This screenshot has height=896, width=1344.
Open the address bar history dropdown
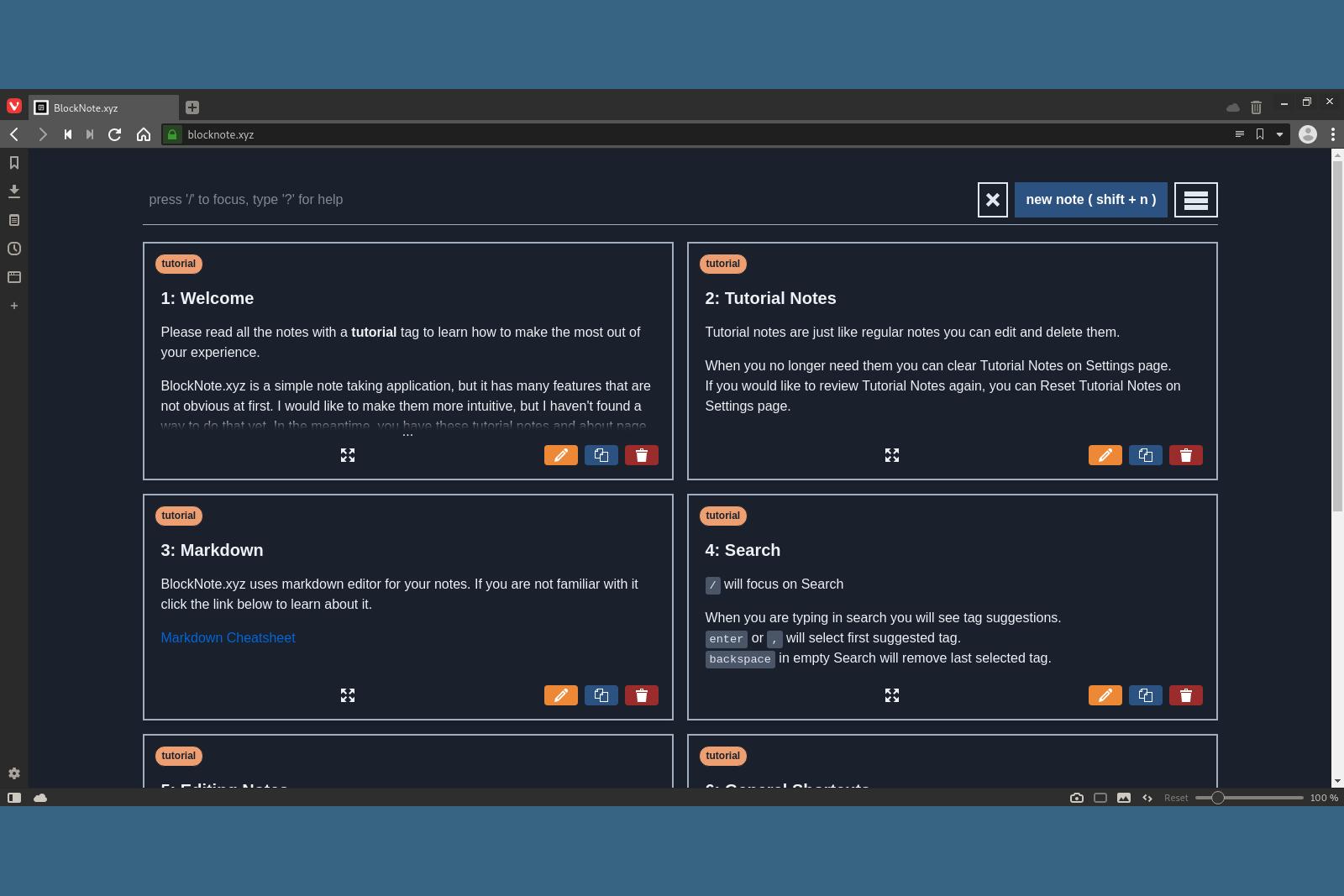(x=1279, y=134)
